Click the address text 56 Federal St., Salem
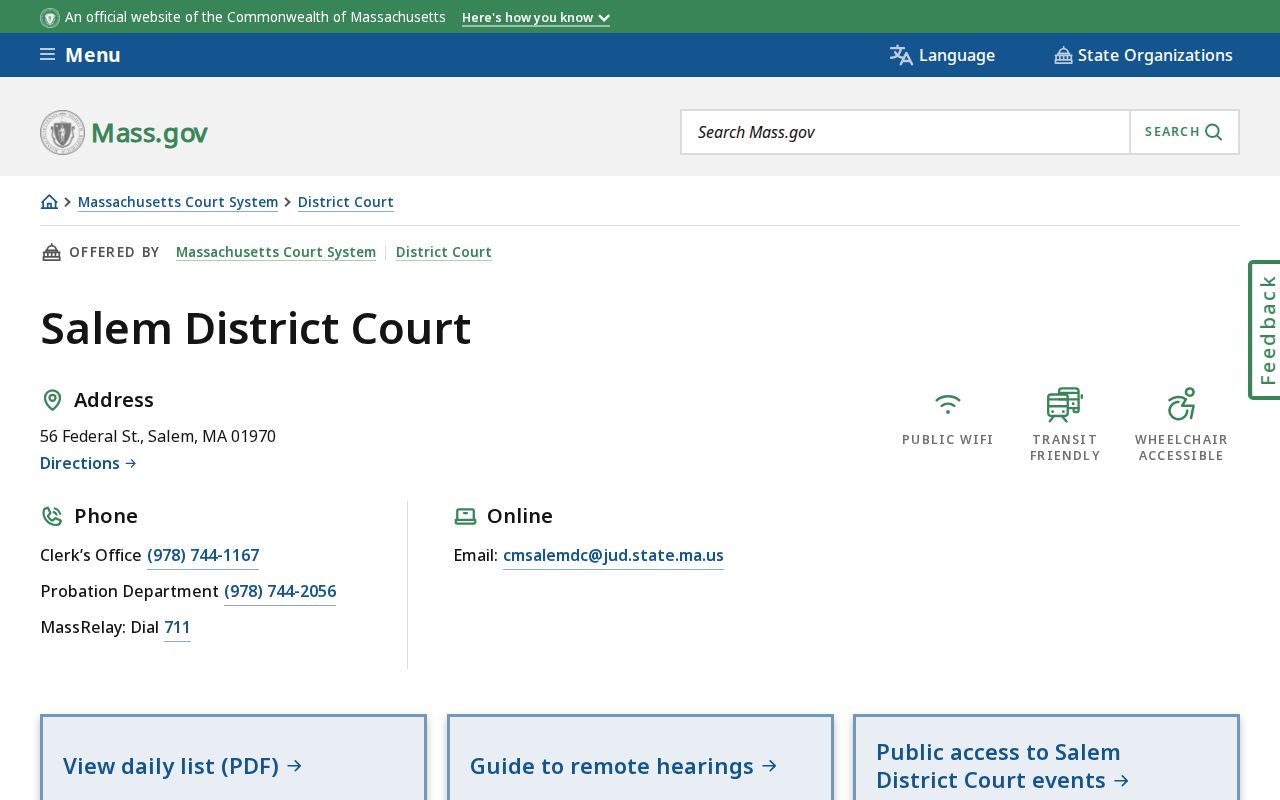The height and width of the screenshot is (800, 1280). click(158, 436)
